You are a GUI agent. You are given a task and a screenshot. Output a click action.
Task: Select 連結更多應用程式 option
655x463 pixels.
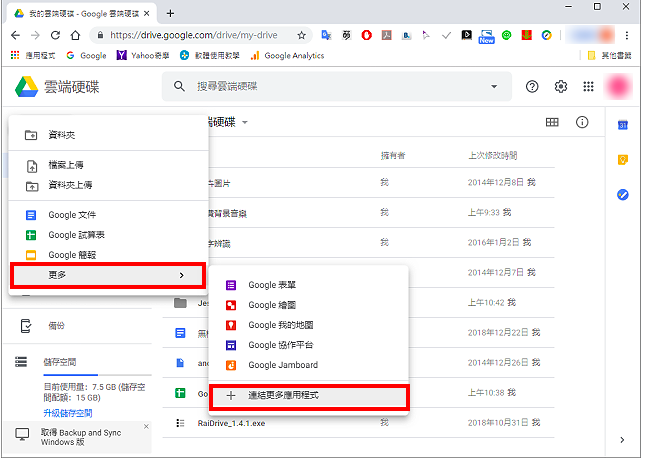(309, 395)
